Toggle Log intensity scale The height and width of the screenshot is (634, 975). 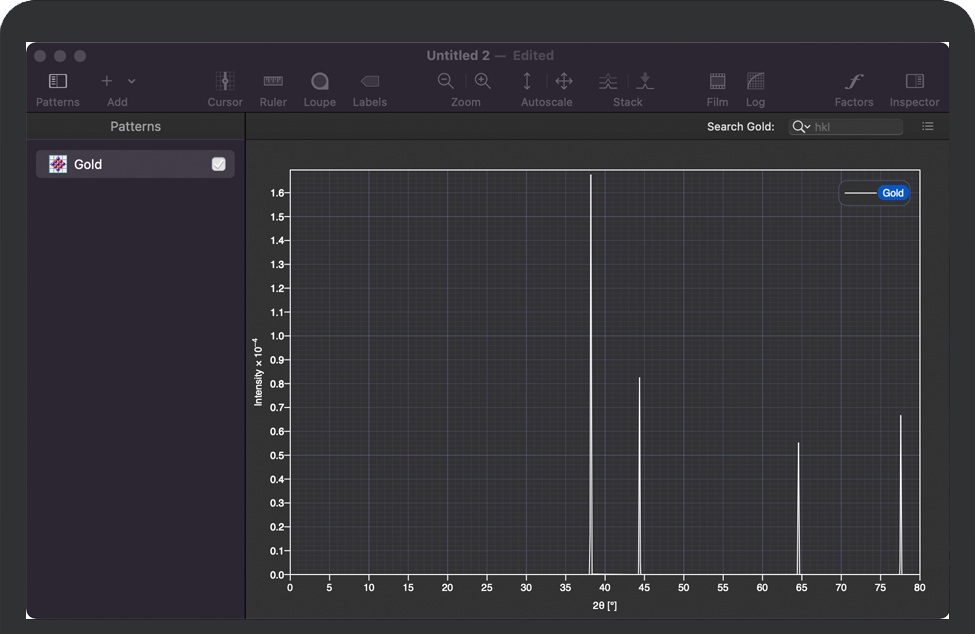coord(755,81)
